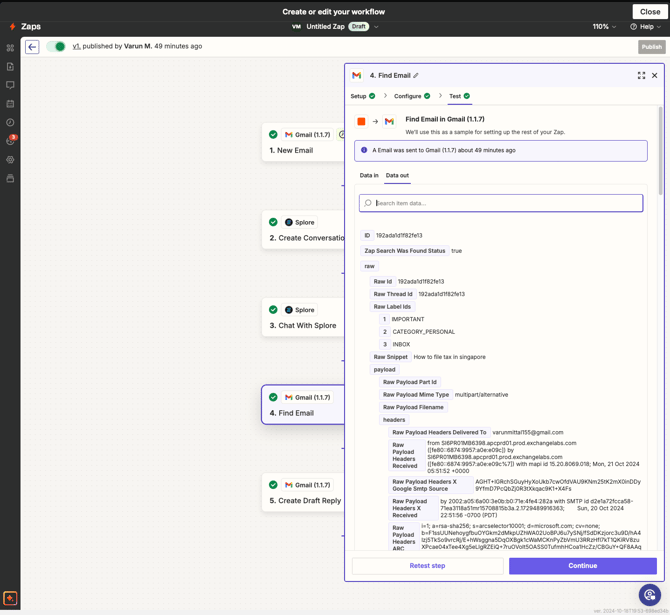Rename step with pencil icon next to Find Email
The width and height of the screenshot is (670, 615).
[416, 76]
